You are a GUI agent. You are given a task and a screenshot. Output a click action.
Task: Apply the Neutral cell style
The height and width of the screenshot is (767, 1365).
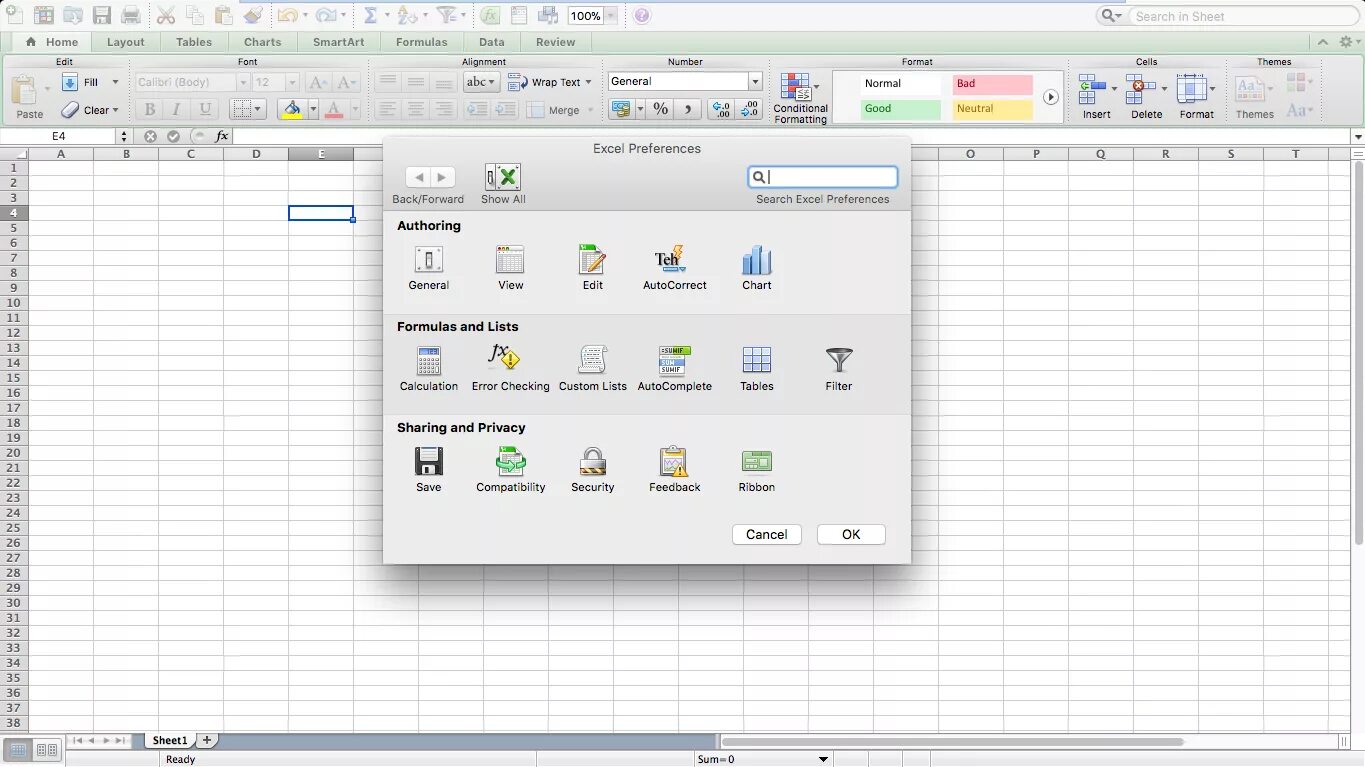(993, 109)
